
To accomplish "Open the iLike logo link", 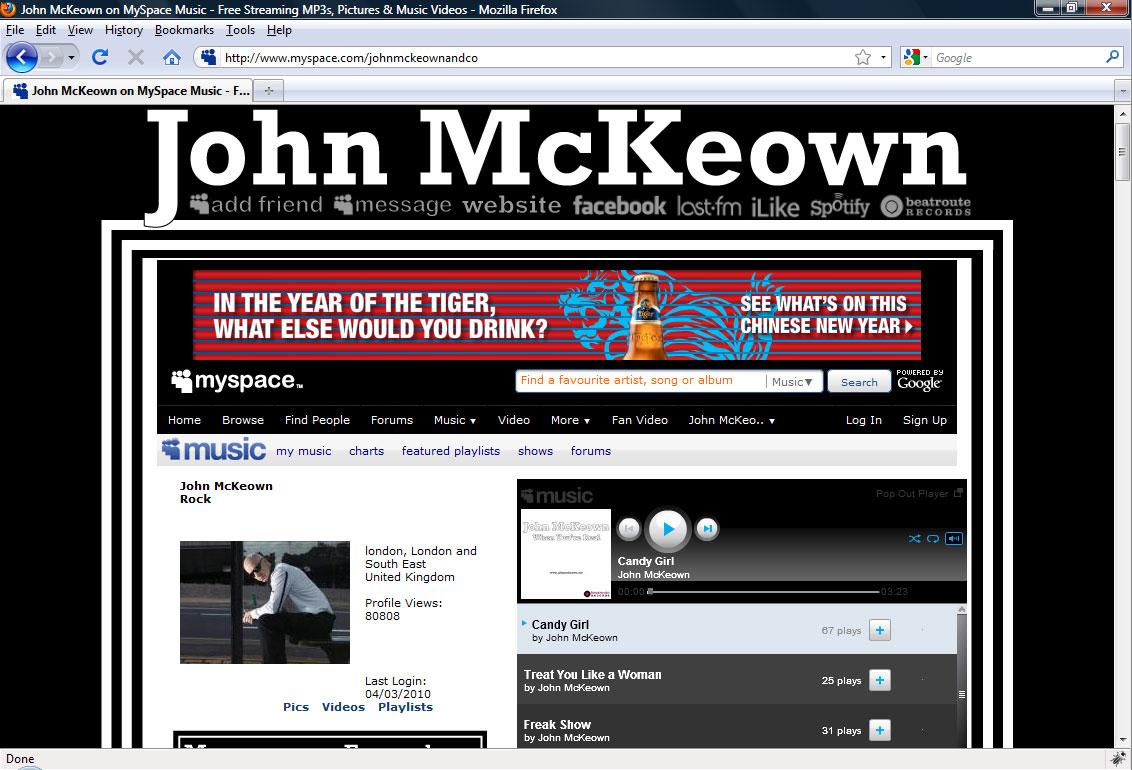I will click(x=775, y=208).
